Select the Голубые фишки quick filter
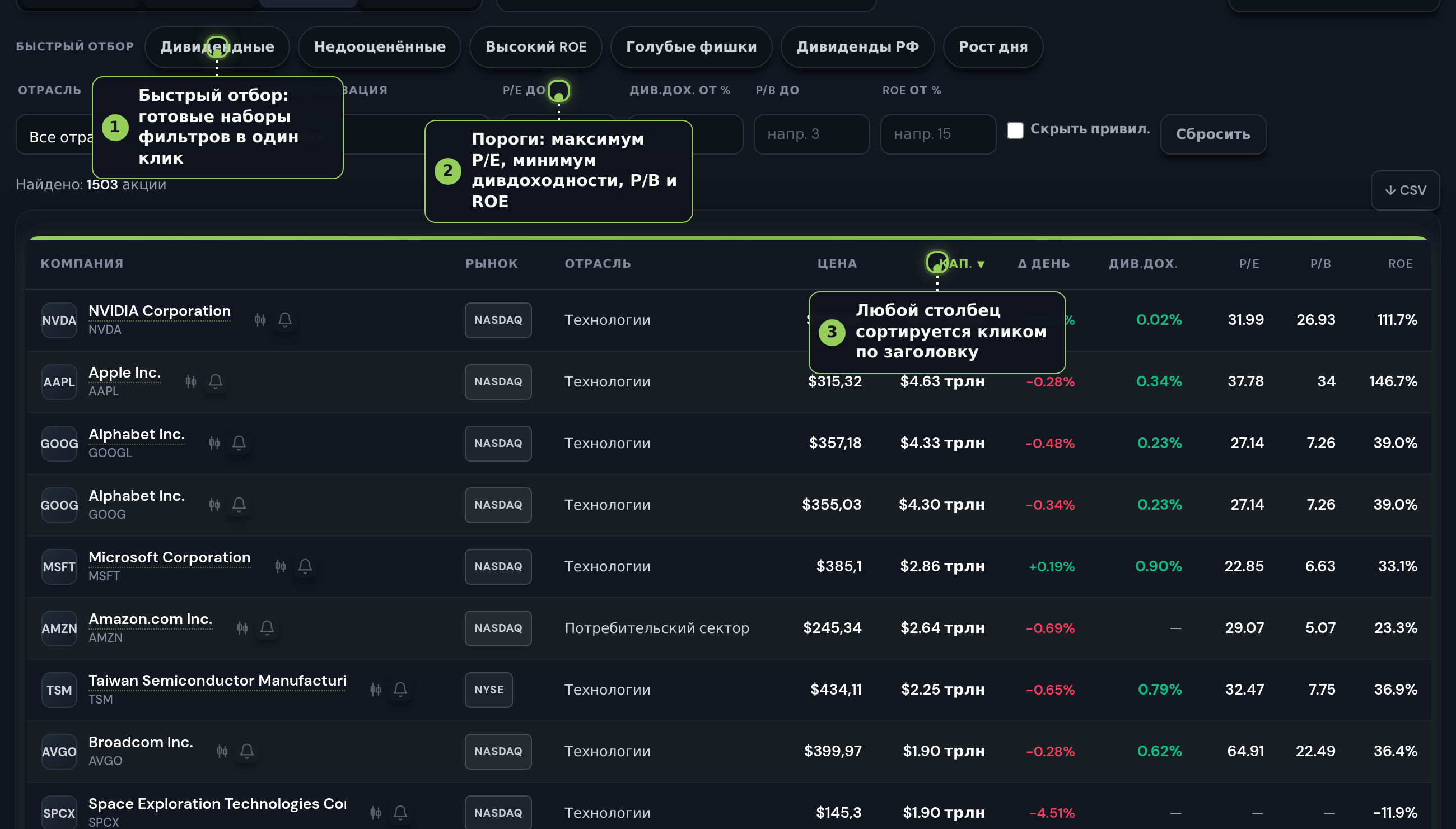Screen dimensions: 1456x829 (691, 46)
